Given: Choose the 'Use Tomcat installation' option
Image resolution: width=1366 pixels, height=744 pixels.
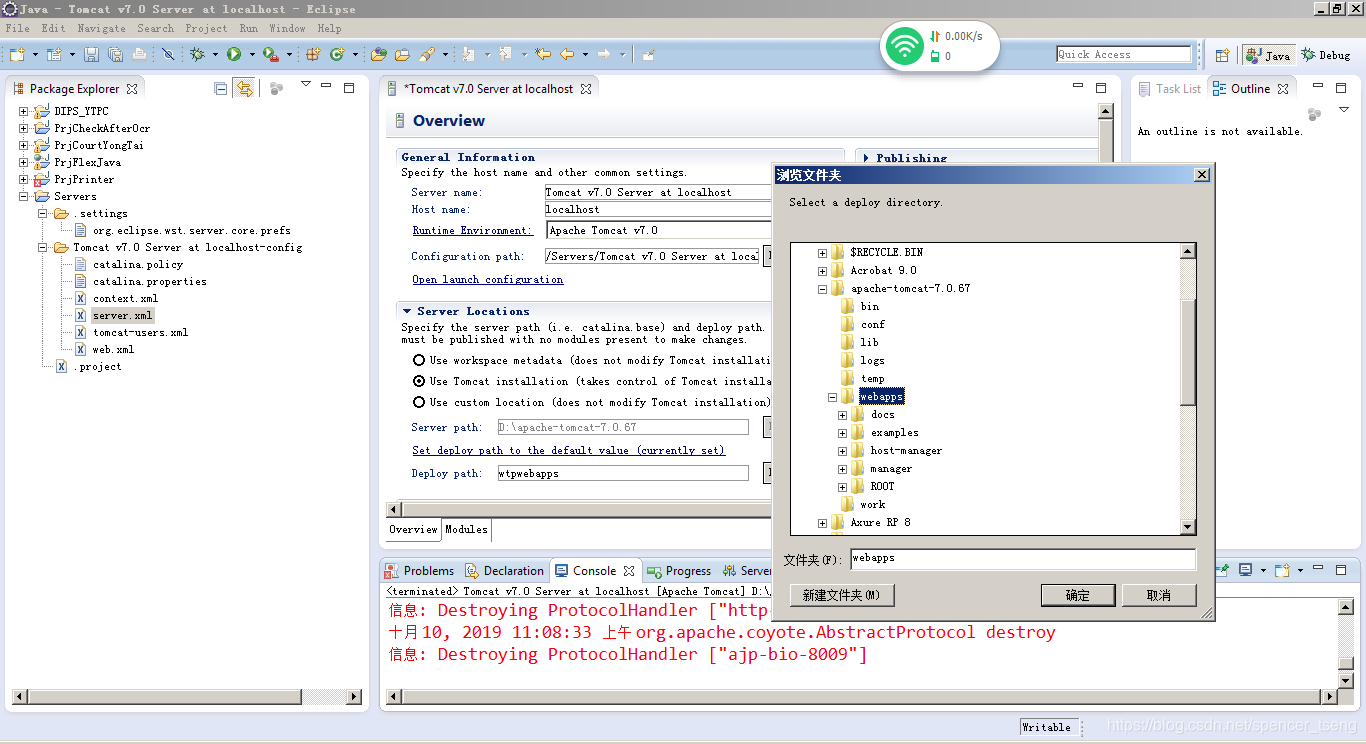Looking at the screenshot, I should (x=418, y=381).
